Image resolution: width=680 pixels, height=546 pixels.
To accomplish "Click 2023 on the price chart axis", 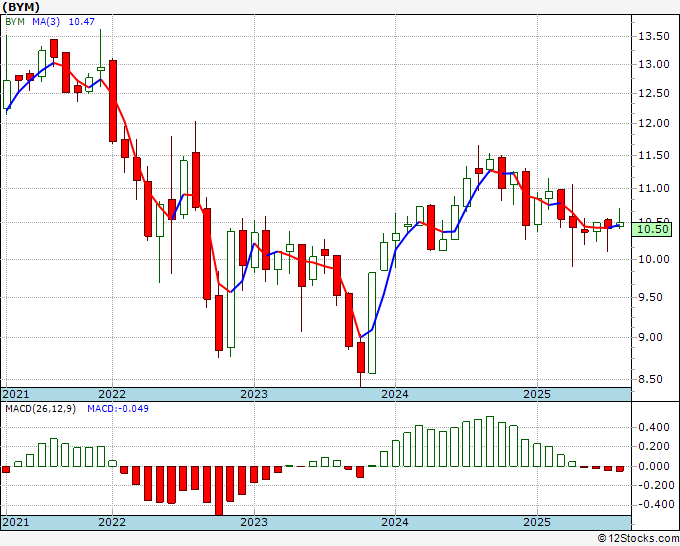I will (x=254, y=394).
